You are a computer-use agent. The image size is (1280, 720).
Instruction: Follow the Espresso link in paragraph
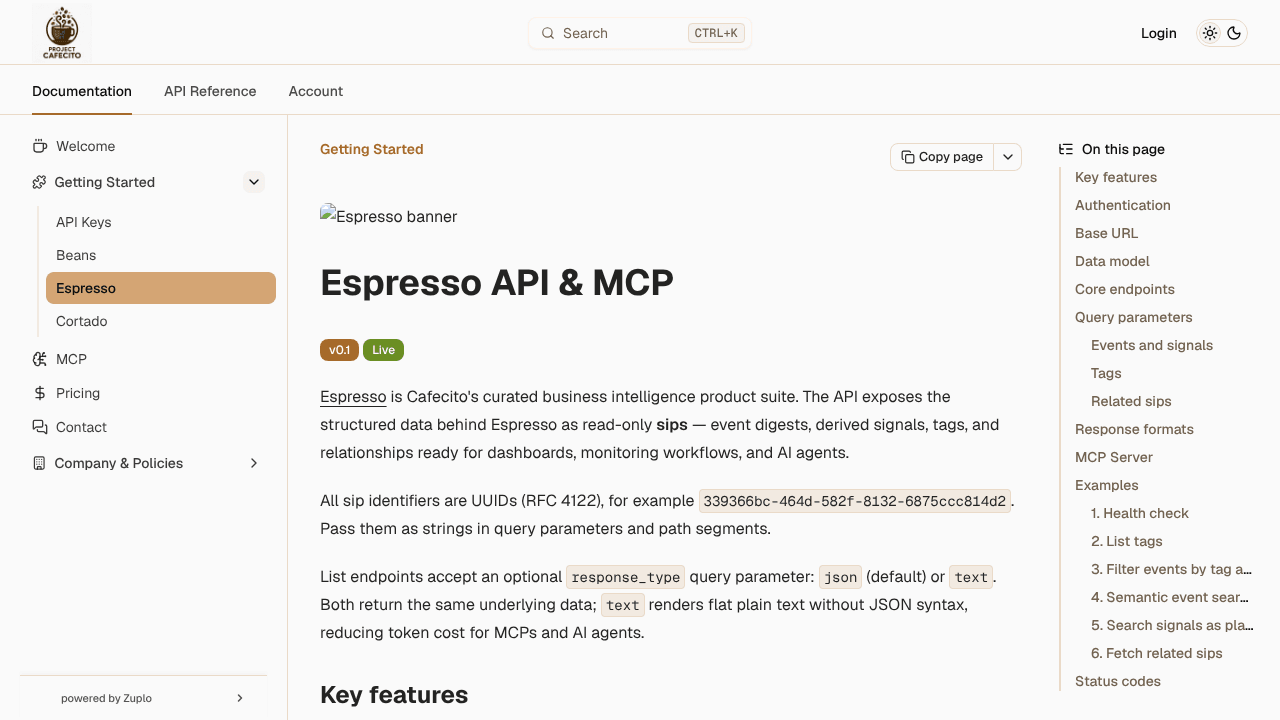pyautogui.click(x=353, y=397)
